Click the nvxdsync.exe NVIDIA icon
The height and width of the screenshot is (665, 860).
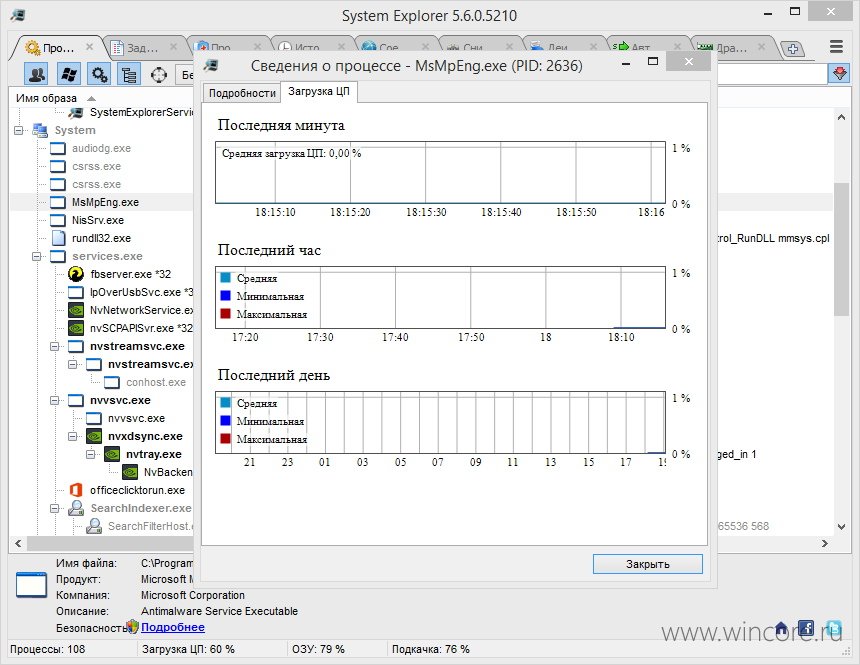coord(94,436)
